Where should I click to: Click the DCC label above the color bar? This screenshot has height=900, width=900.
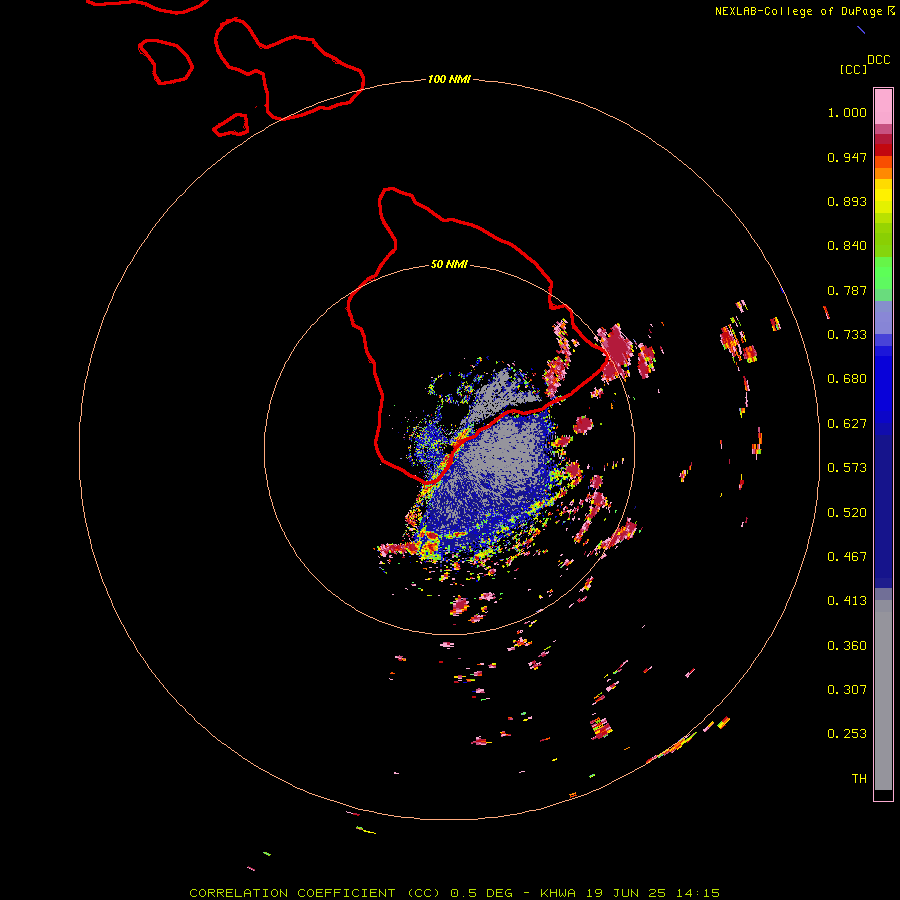click(878, 60)
